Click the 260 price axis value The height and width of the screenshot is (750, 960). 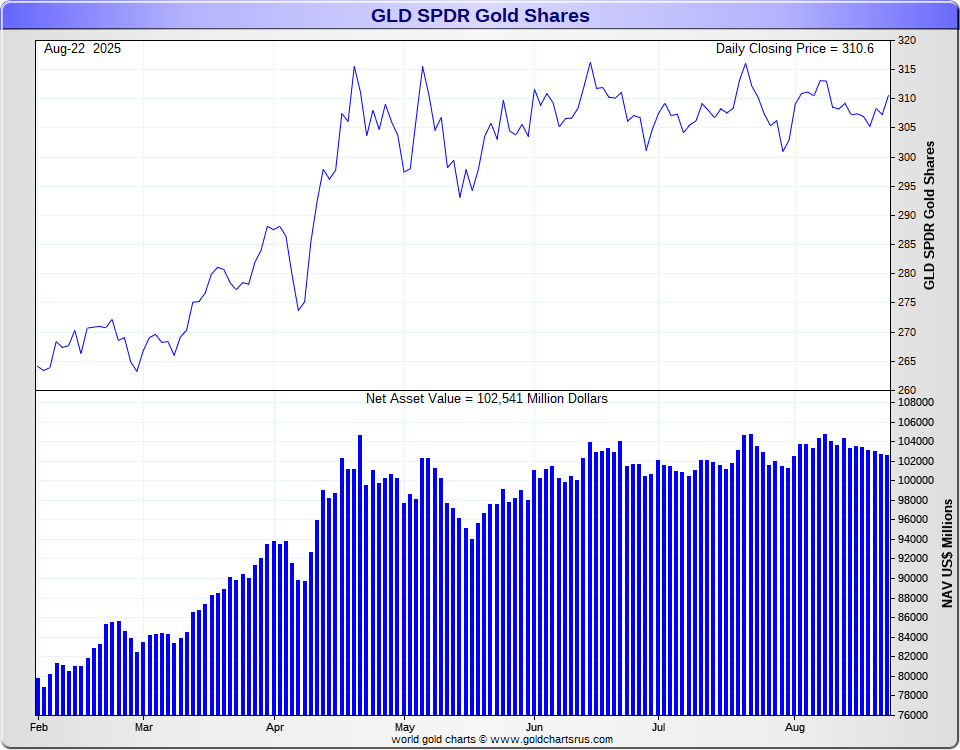coord(907,390)
